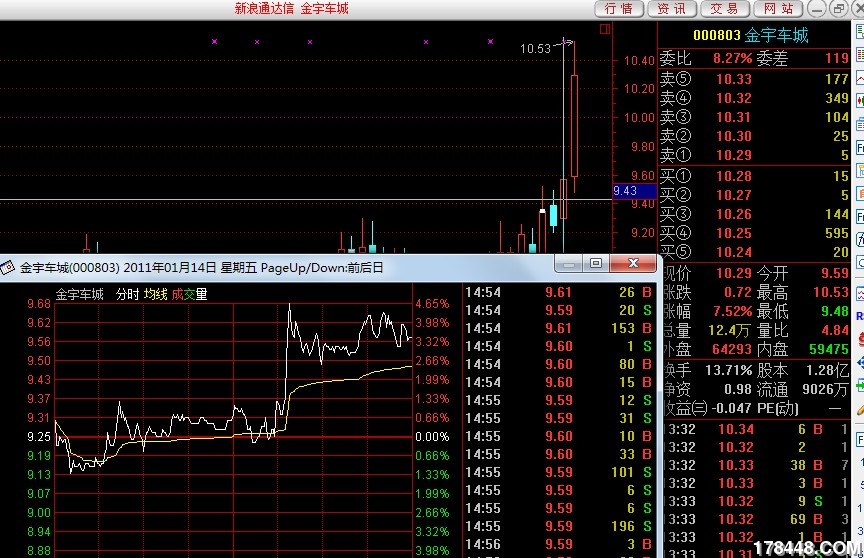864x558 pixels.
Task: Click the title icon of the 金宇车城 intraday popup
Action: click(8, 268)
